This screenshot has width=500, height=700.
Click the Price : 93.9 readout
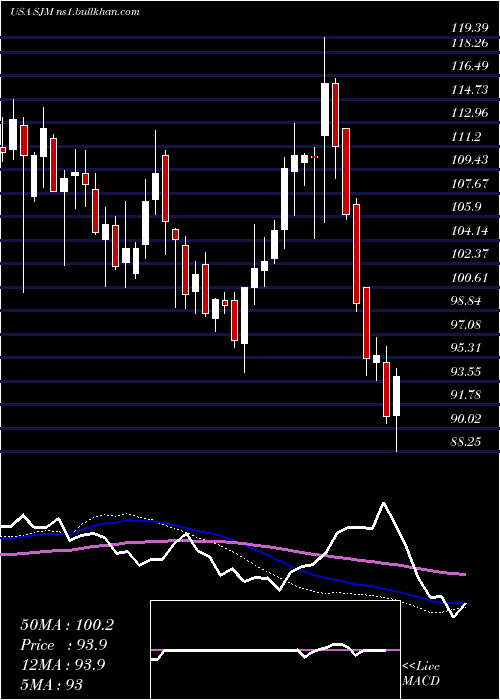(x=63, y=645)
